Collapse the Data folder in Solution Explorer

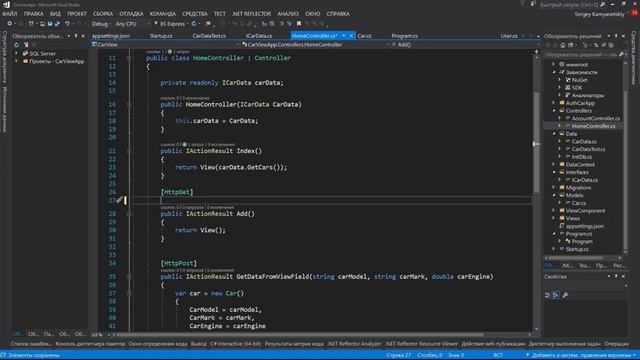click(554, 134)
